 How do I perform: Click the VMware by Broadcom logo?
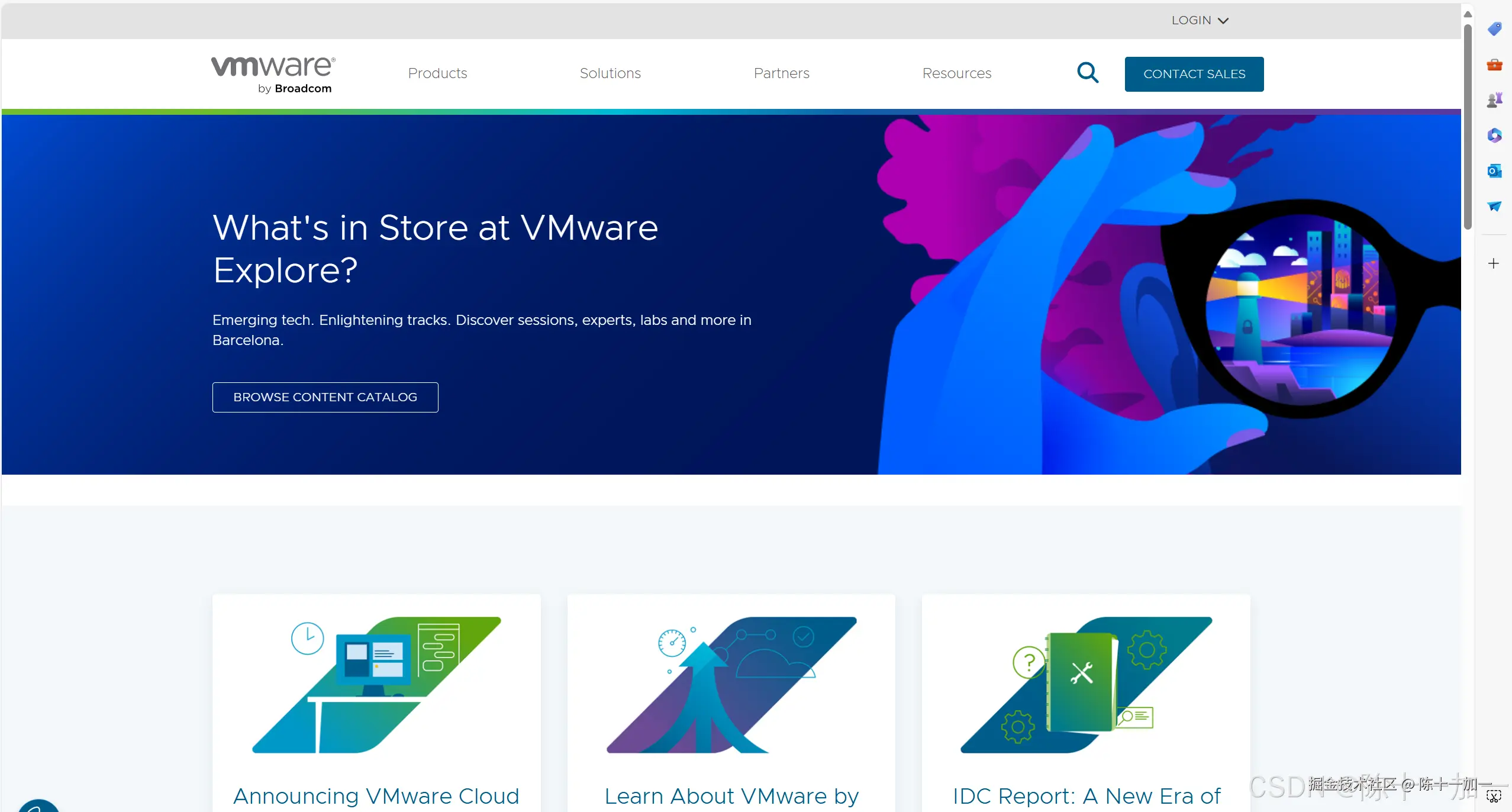coord(273,75)
